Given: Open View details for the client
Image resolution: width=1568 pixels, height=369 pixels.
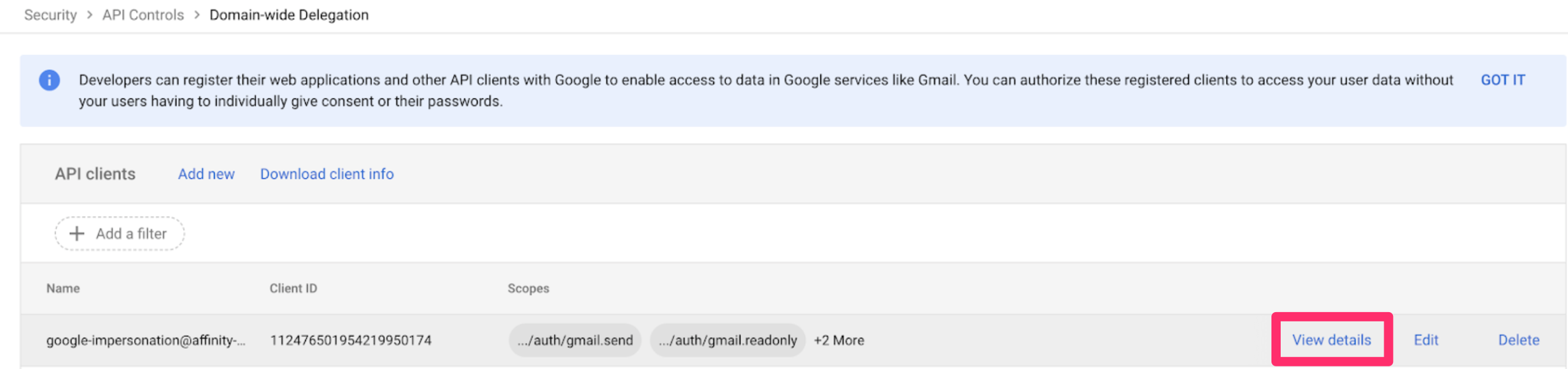Looking at the screenshot, I should (1331, 340).
